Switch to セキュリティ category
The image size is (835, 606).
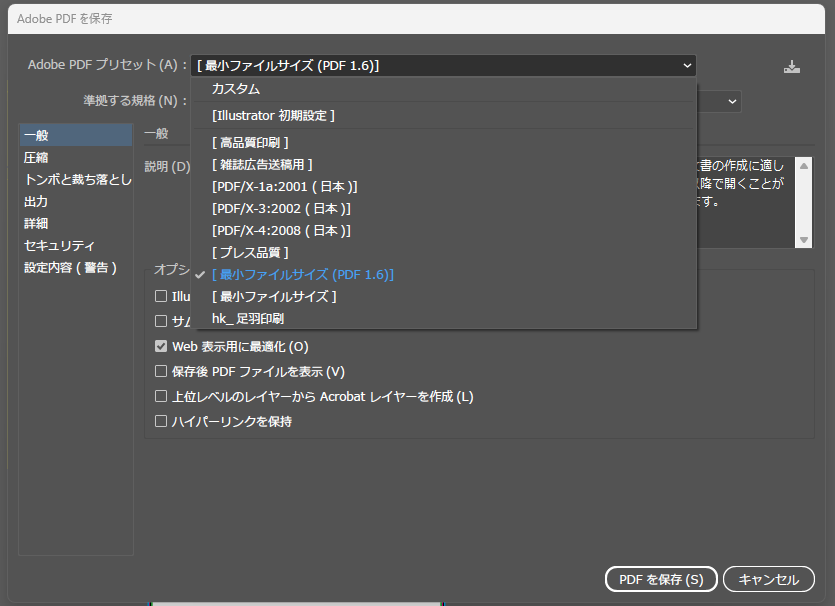[x=60, y=245]
